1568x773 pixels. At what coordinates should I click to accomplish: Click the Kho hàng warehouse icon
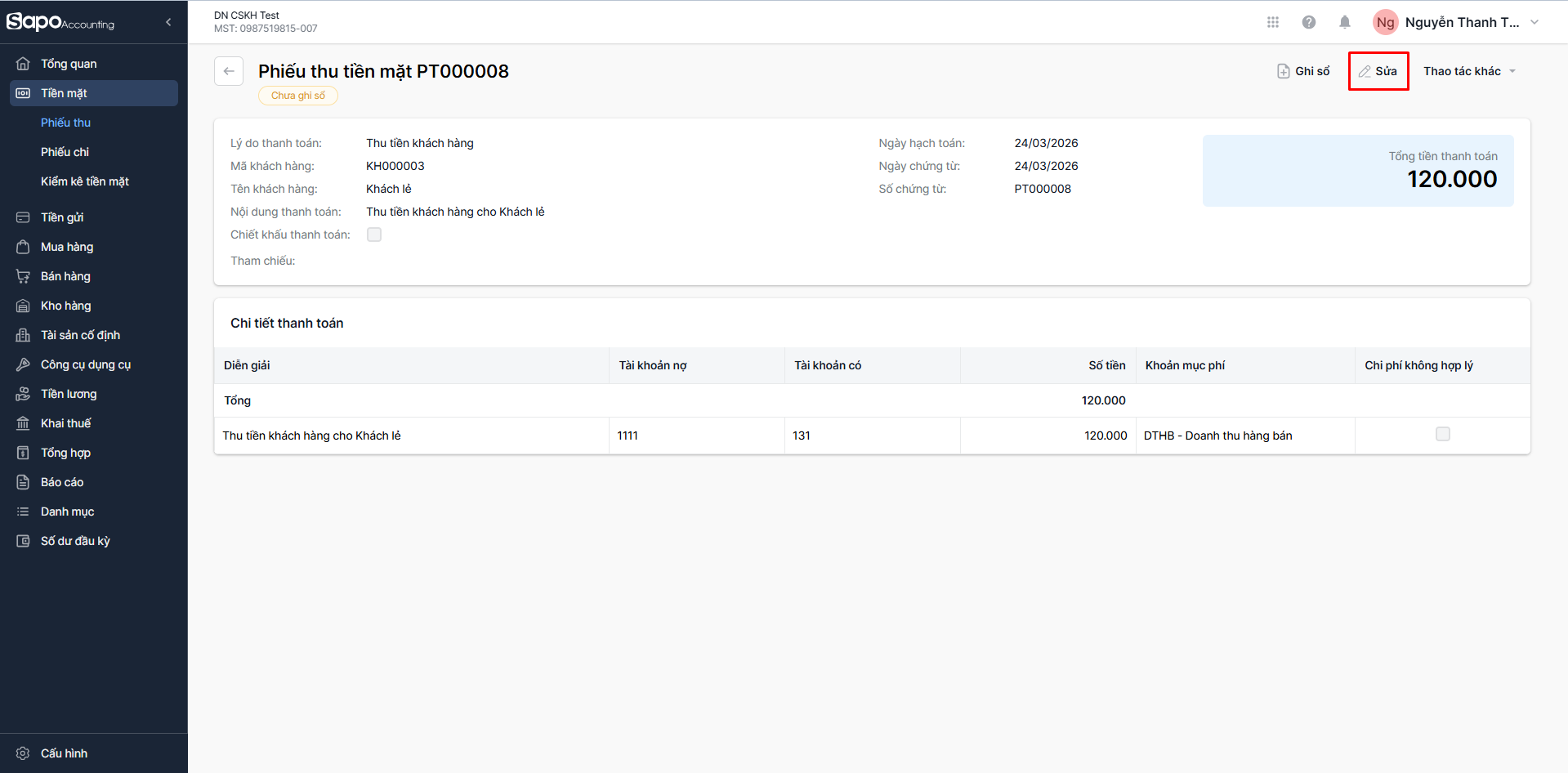coord(23,306)
